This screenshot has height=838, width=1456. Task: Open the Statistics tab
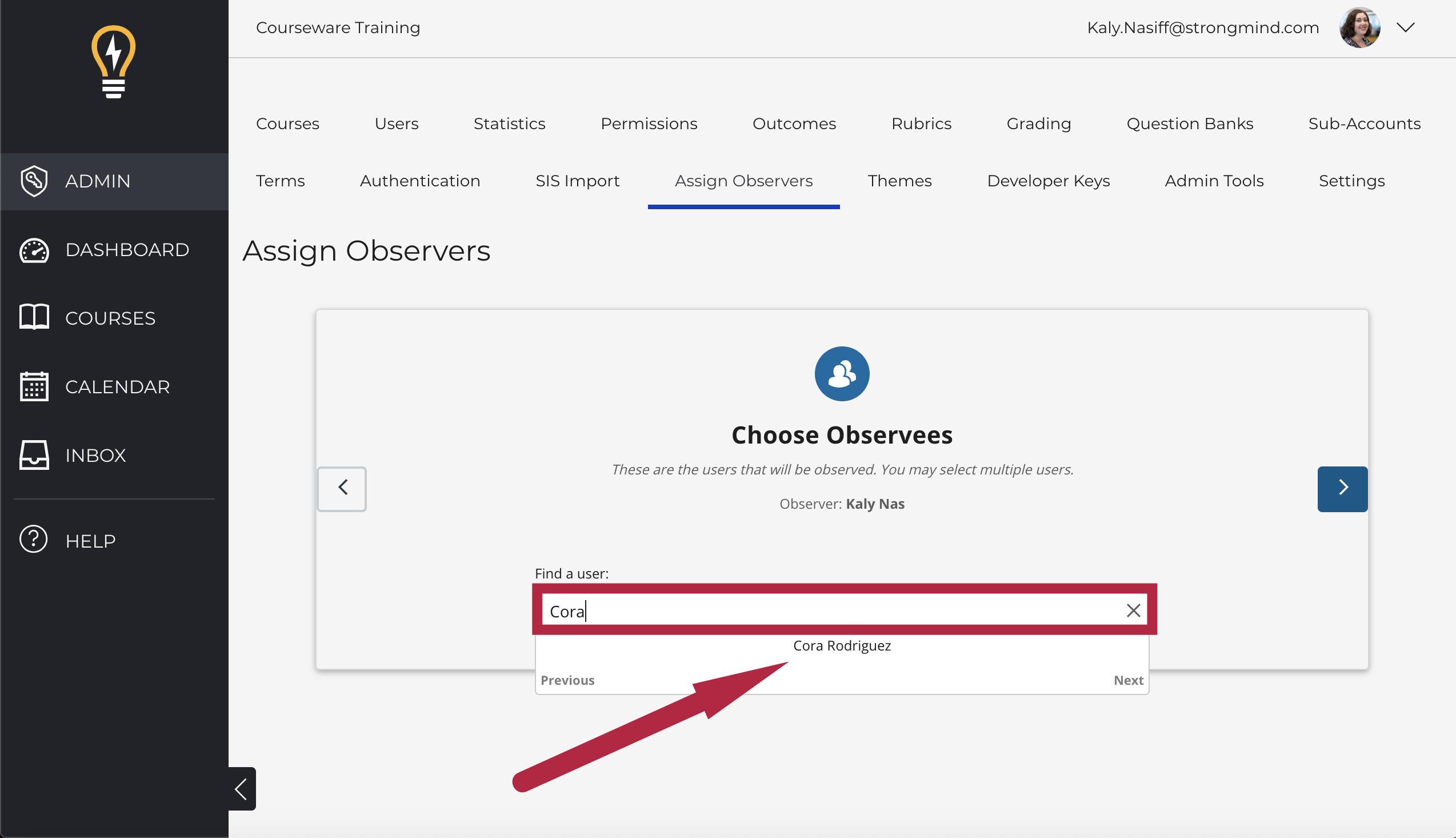[510, 123]
